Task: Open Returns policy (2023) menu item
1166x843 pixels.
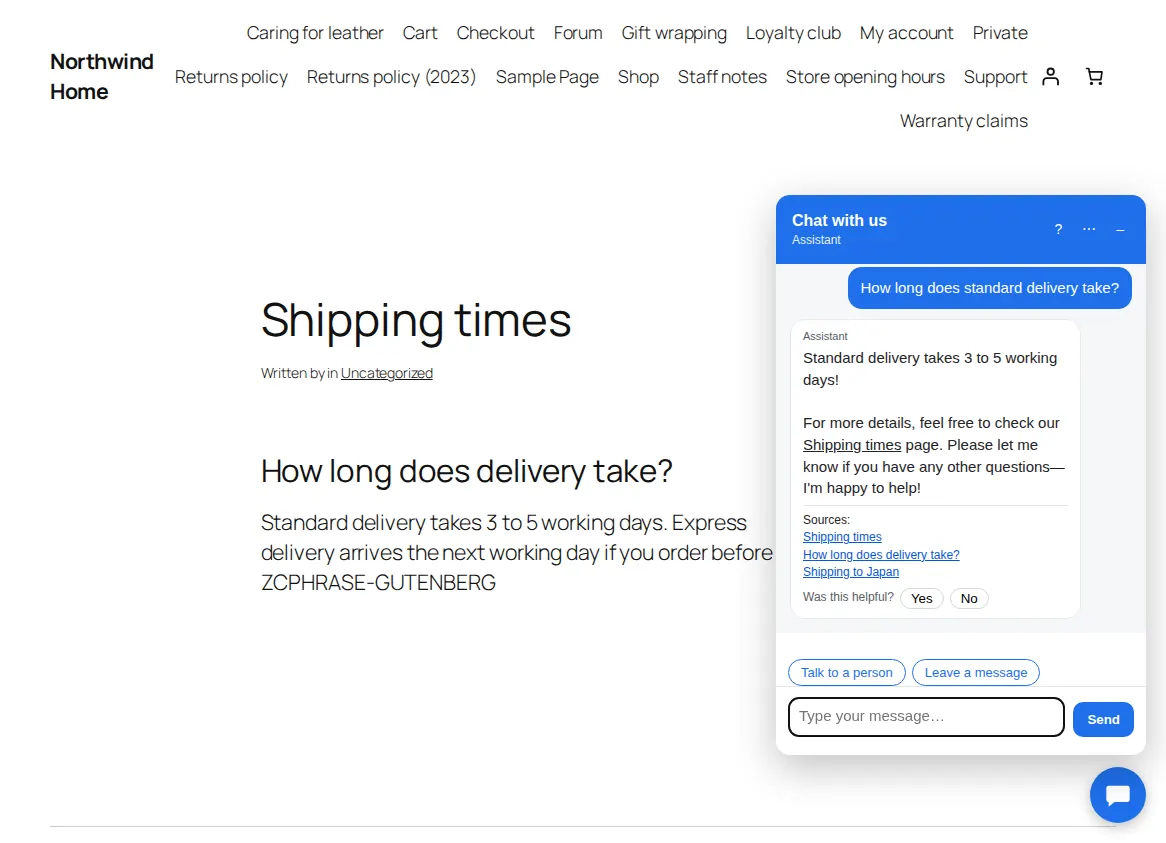Action: point(391,77)
